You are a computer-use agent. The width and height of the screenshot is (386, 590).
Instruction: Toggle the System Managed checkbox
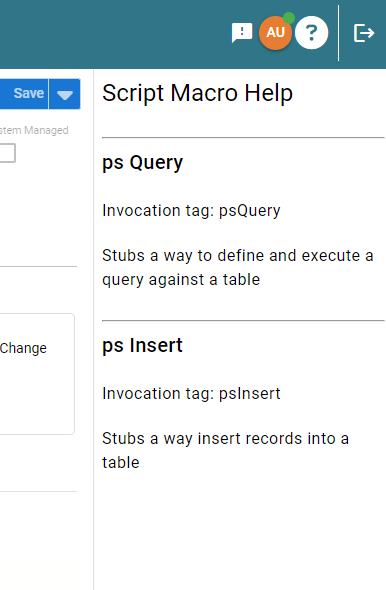(8, 153)
